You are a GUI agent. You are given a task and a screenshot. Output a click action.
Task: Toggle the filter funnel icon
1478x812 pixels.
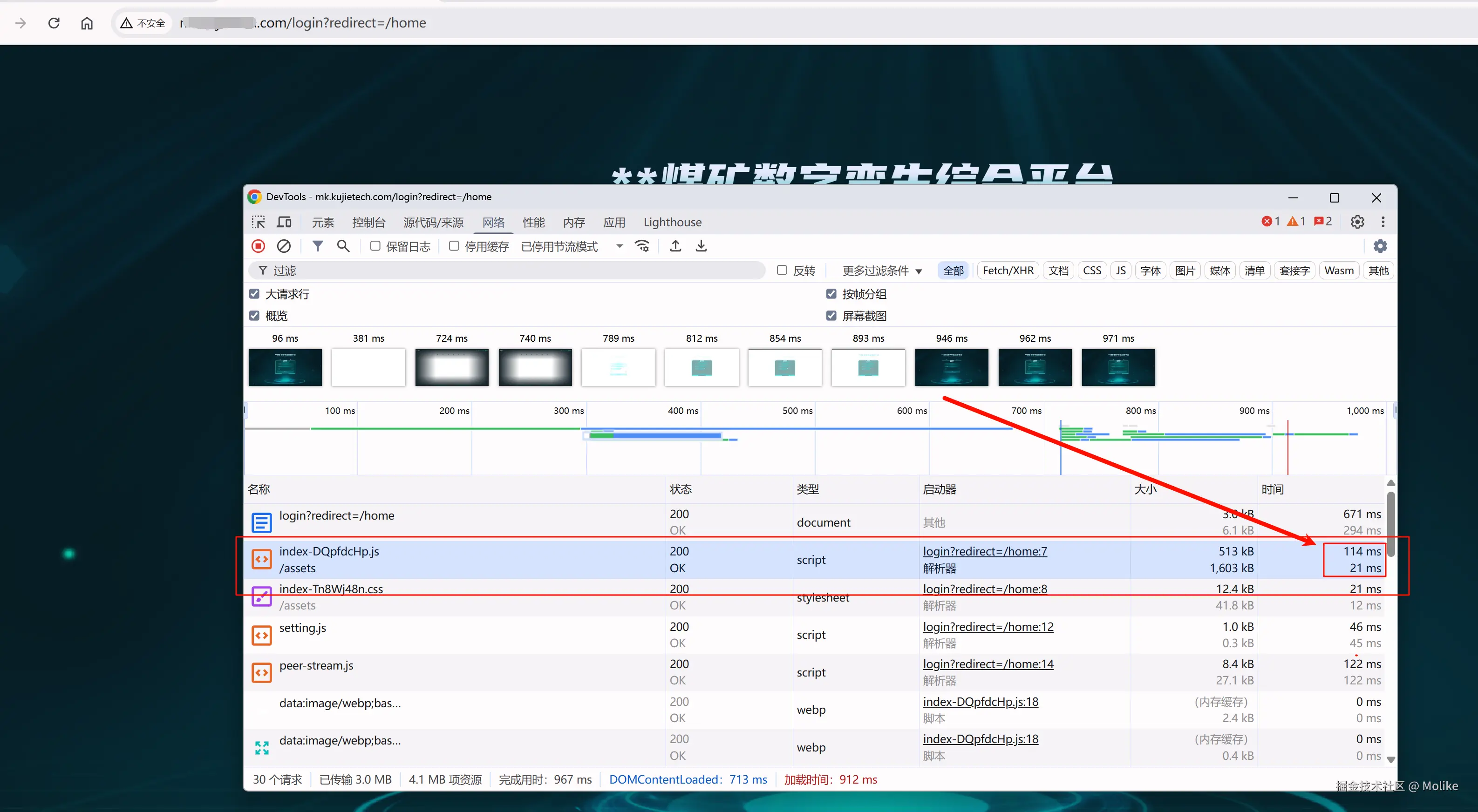click(x=317, y=246)
